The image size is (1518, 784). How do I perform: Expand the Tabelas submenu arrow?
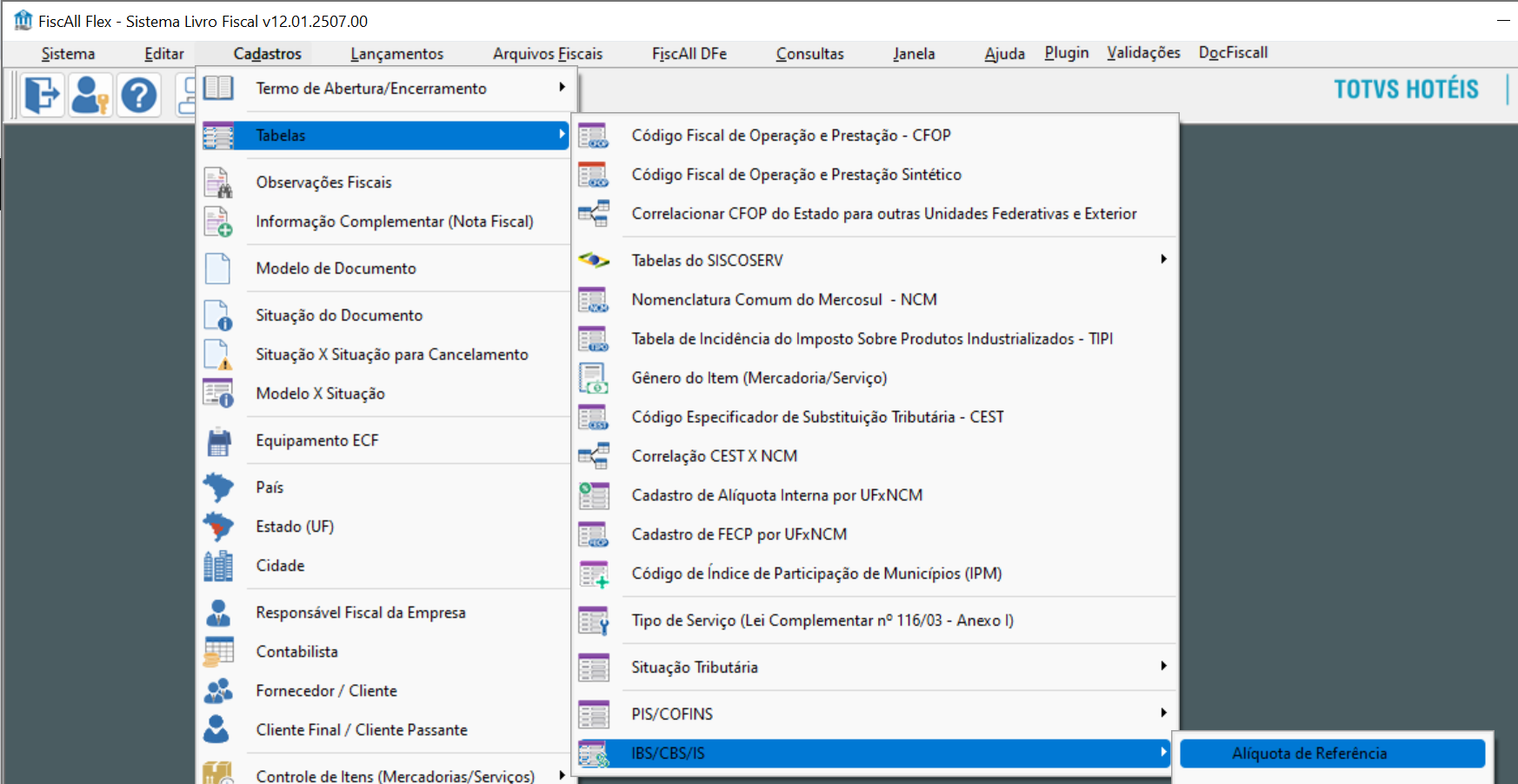(x=562, y=134)
